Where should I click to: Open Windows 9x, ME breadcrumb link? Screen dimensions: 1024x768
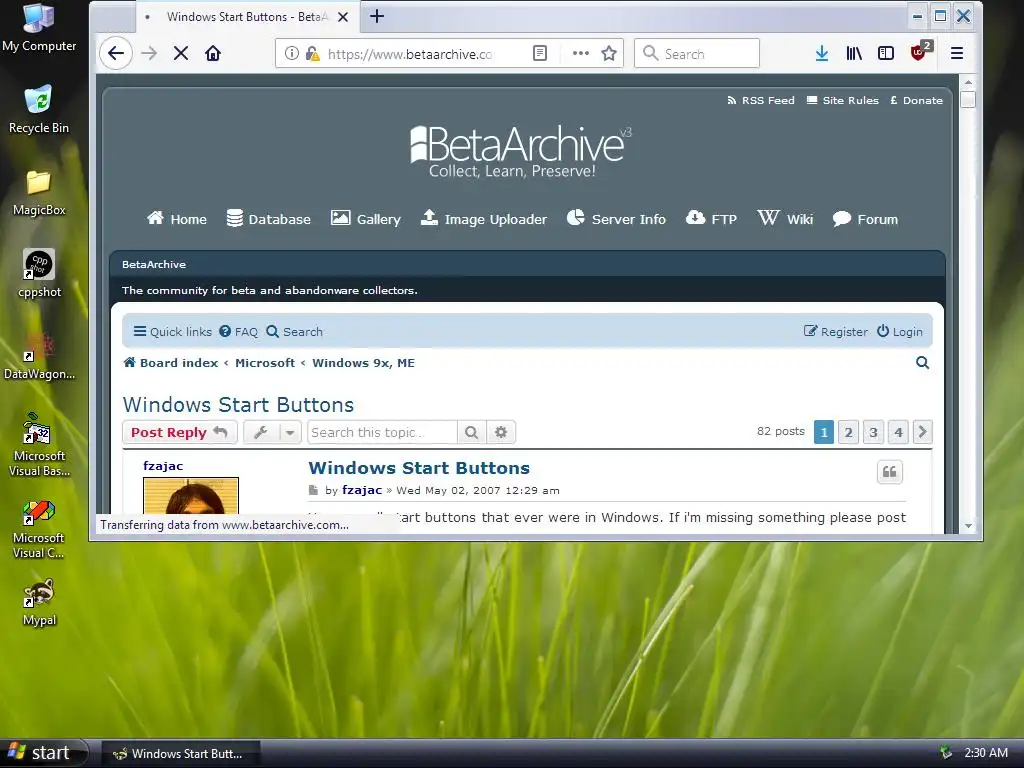tap(363, 363)
